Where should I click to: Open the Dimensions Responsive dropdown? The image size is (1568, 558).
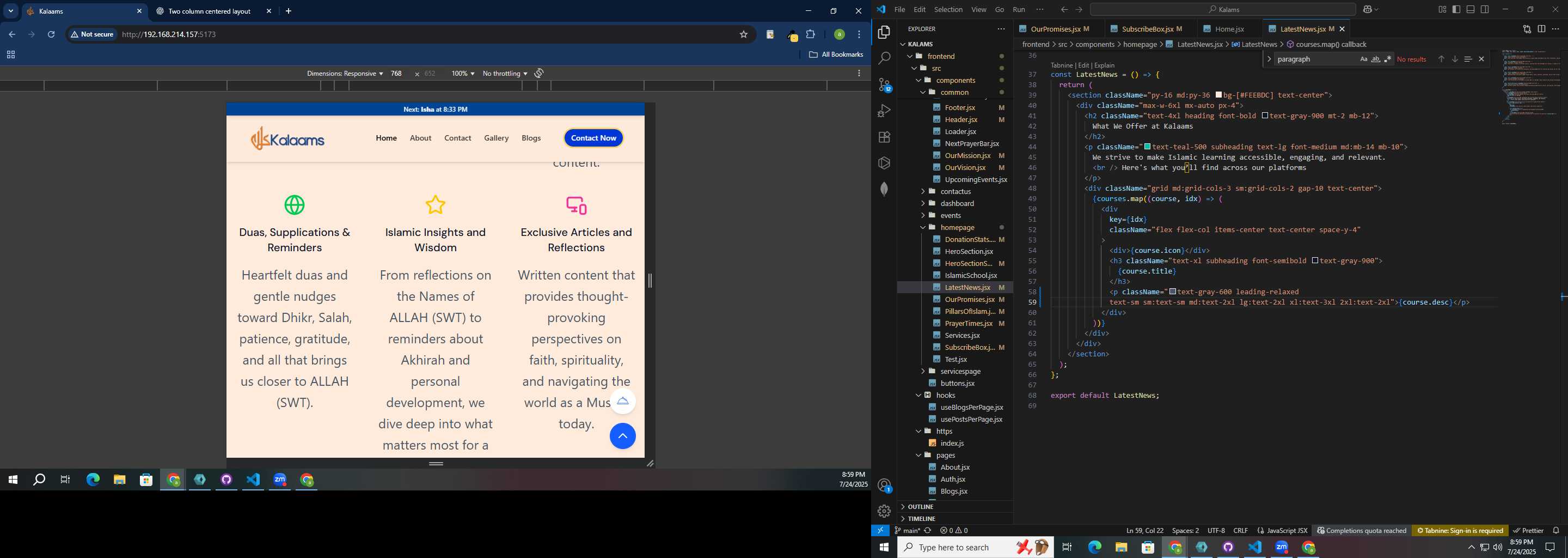(x=345, y=73)
